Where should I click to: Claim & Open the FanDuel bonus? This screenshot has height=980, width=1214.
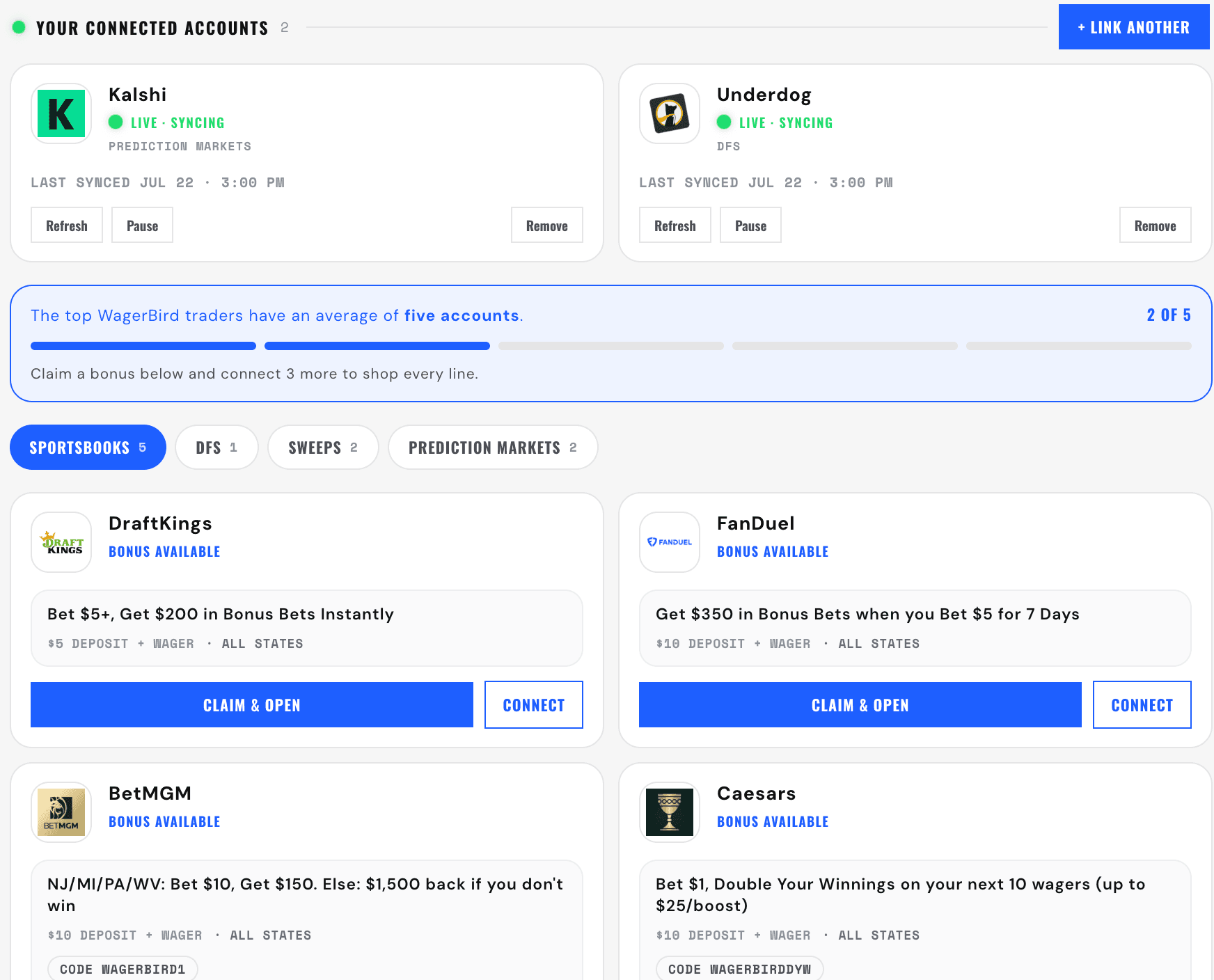point(860,704)
